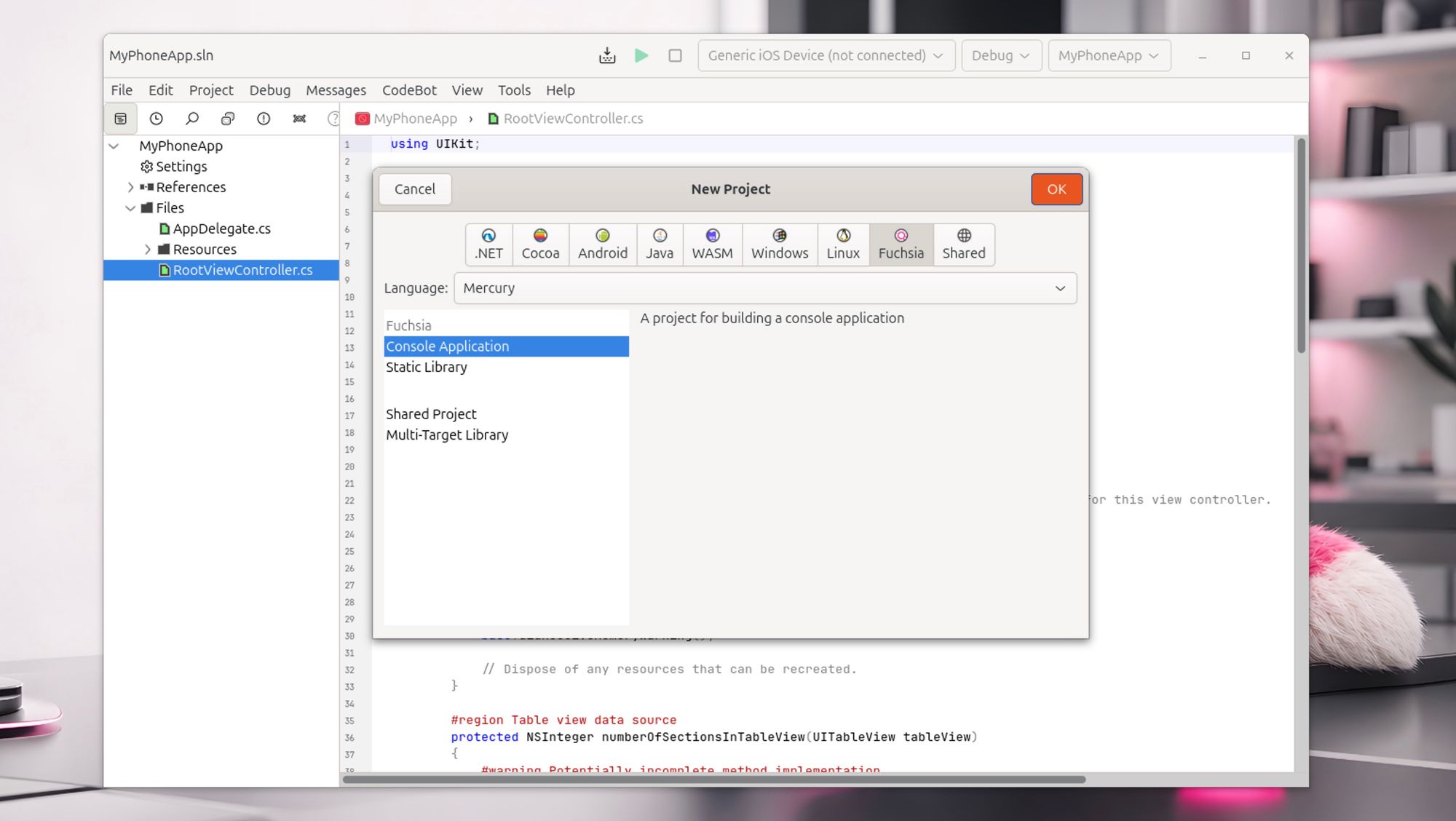Collapse the MyPhoneApp root tree node

coord(114,146)
